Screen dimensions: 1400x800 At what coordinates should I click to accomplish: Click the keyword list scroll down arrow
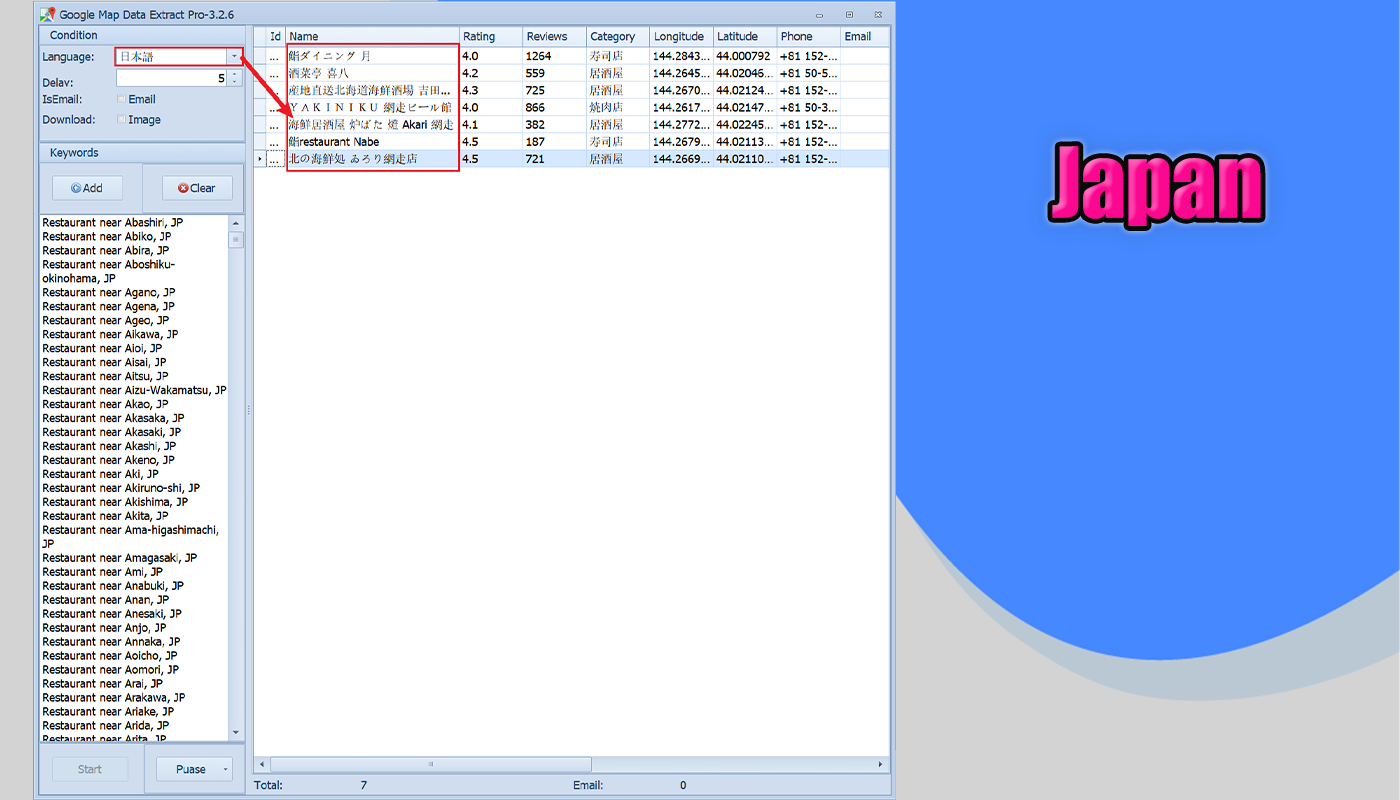click(x=236, y=733)
